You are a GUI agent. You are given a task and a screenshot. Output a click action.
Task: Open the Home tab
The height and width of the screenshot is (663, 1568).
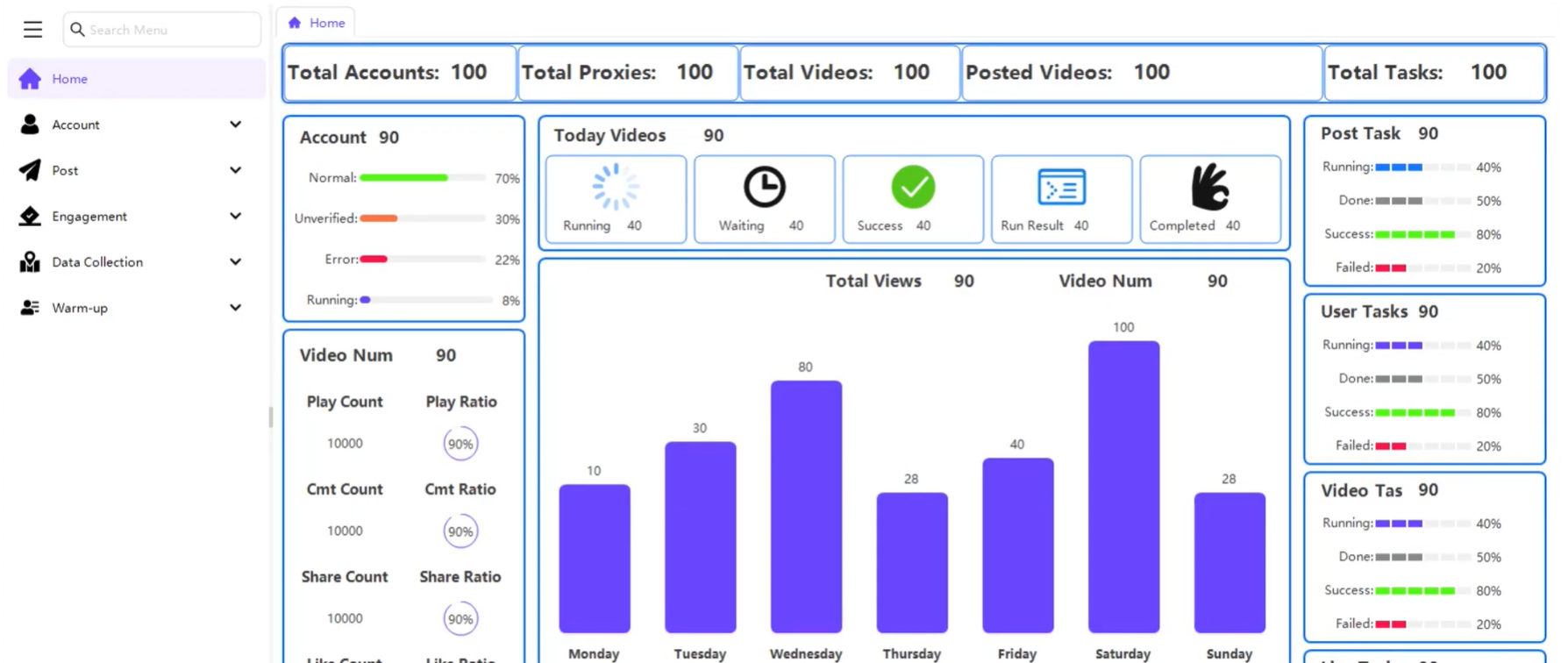pyautogui.click(x=317, y=23)
